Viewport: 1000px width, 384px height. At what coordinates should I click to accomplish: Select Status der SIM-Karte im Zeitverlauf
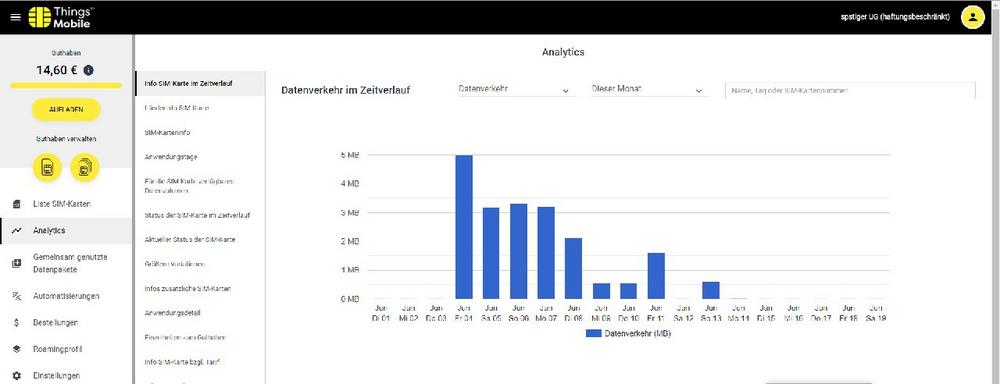click(197, 216)
